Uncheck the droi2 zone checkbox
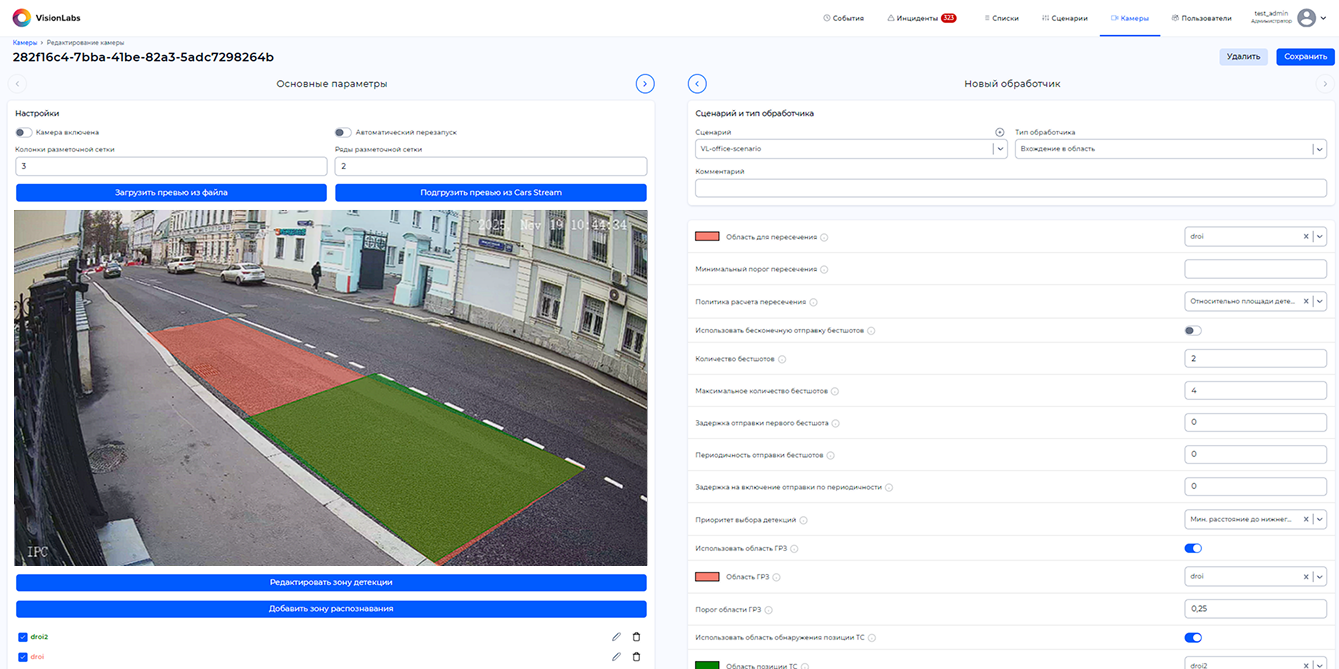Screen dimensions: 1339x669 (x=23, y=637)
